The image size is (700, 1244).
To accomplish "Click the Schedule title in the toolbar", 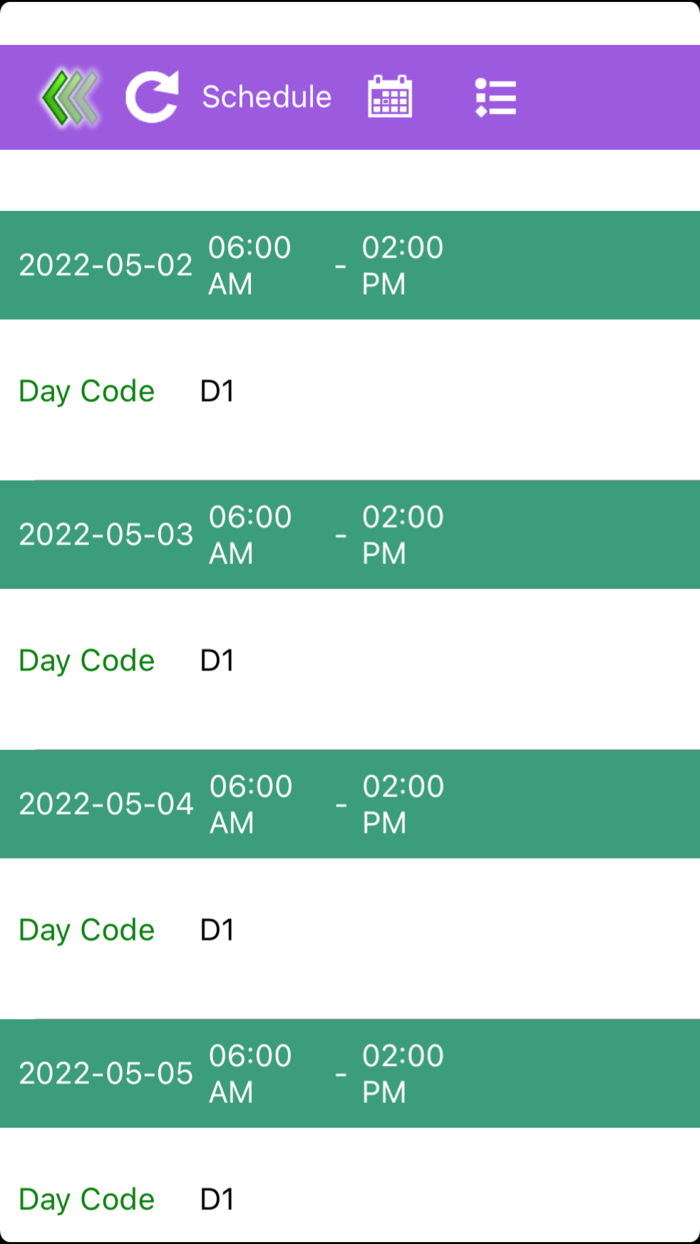I will coord(266,96).
